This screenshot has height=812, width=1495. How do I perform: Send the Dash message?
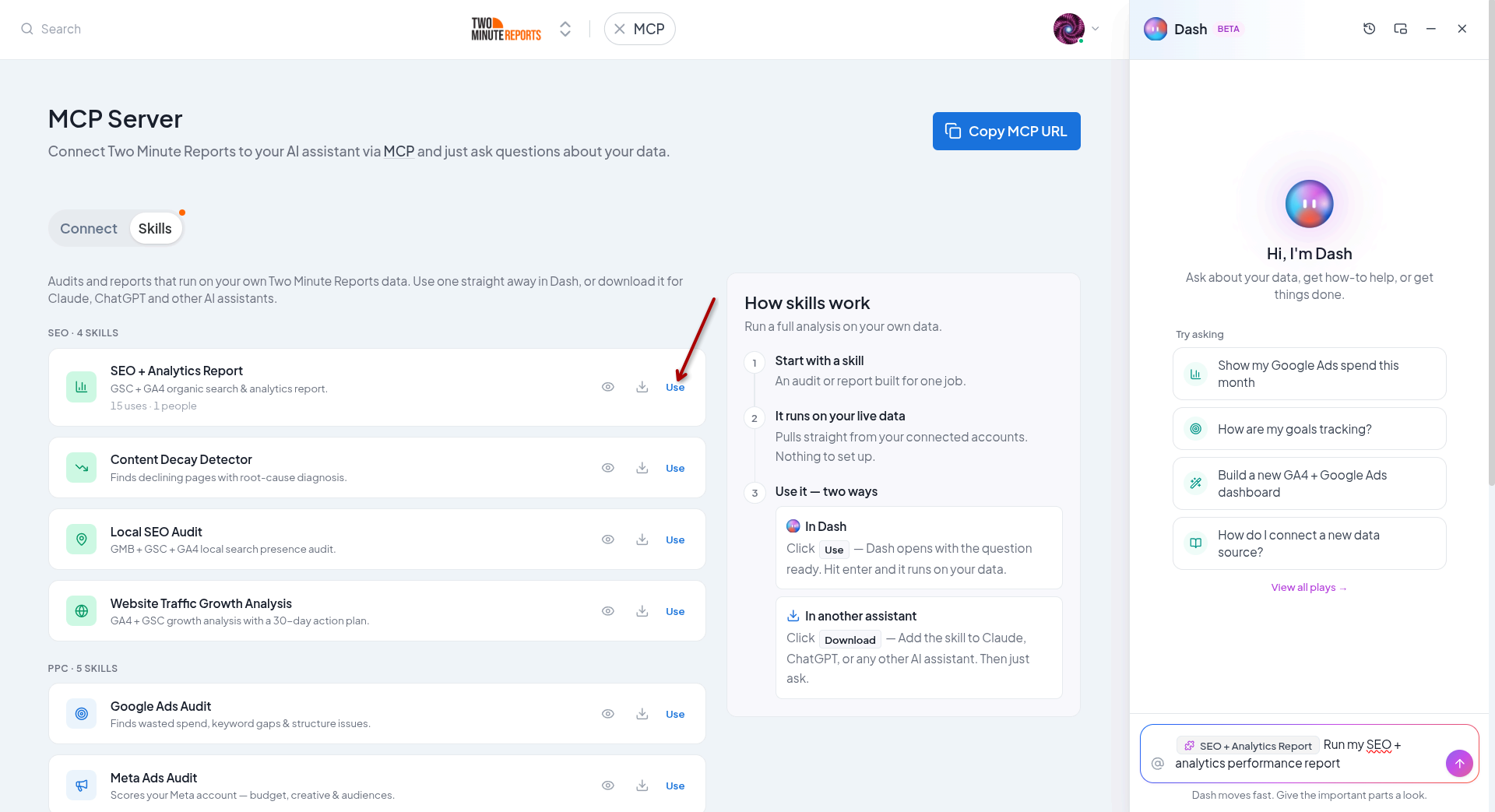pos(1459,763)
